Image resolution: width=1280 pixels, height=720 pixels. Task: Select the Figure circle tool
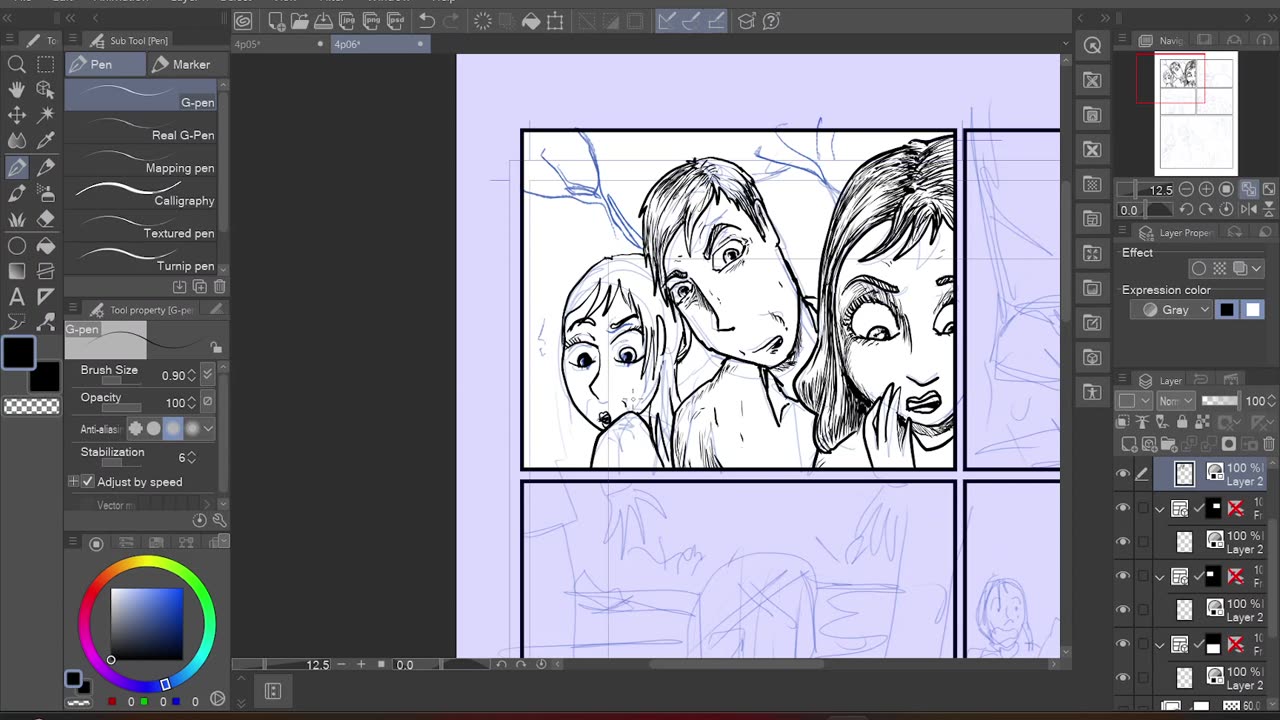(x=17, y=245)
